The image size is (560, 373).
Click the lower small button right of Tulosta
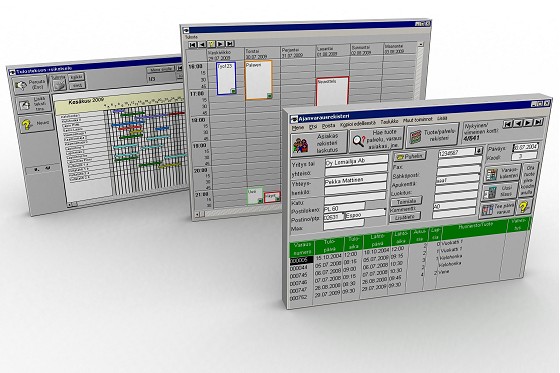point(77,85)
